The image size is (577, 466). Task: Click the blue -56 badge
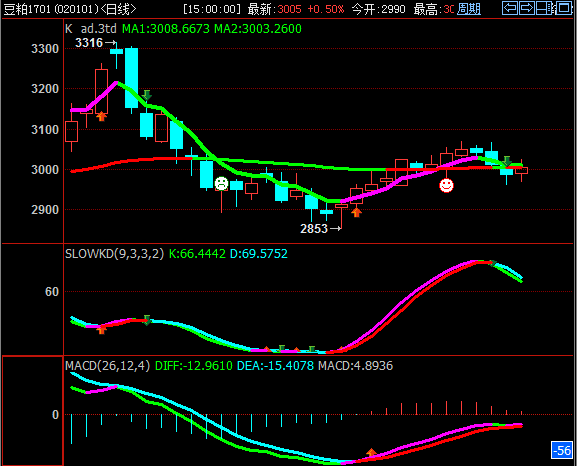coord(562,450)
